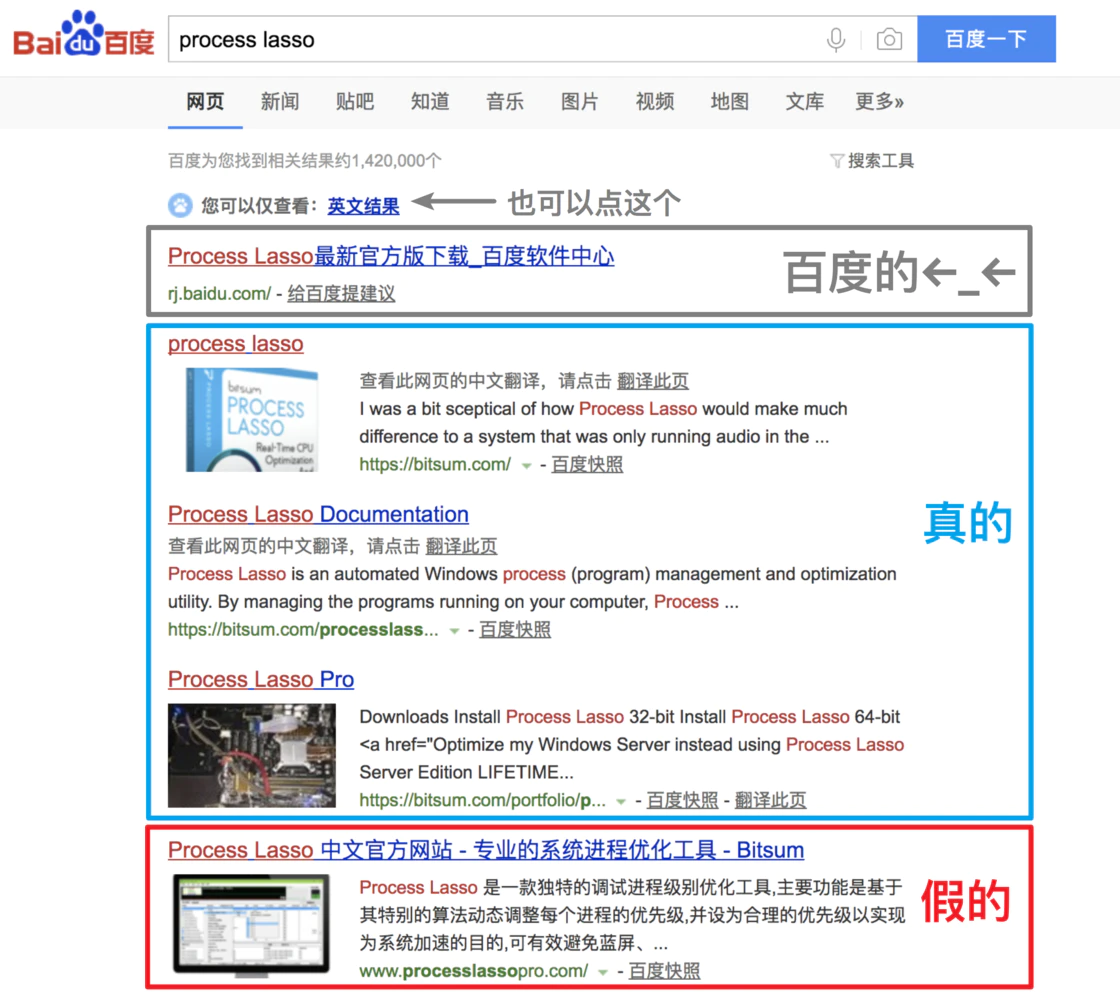Image resolution: width=1120 pixels, height=995 pixels.
Task: Expand dropdown arrow next to bitsum.com/processlass...
Action: coord(455,631)
